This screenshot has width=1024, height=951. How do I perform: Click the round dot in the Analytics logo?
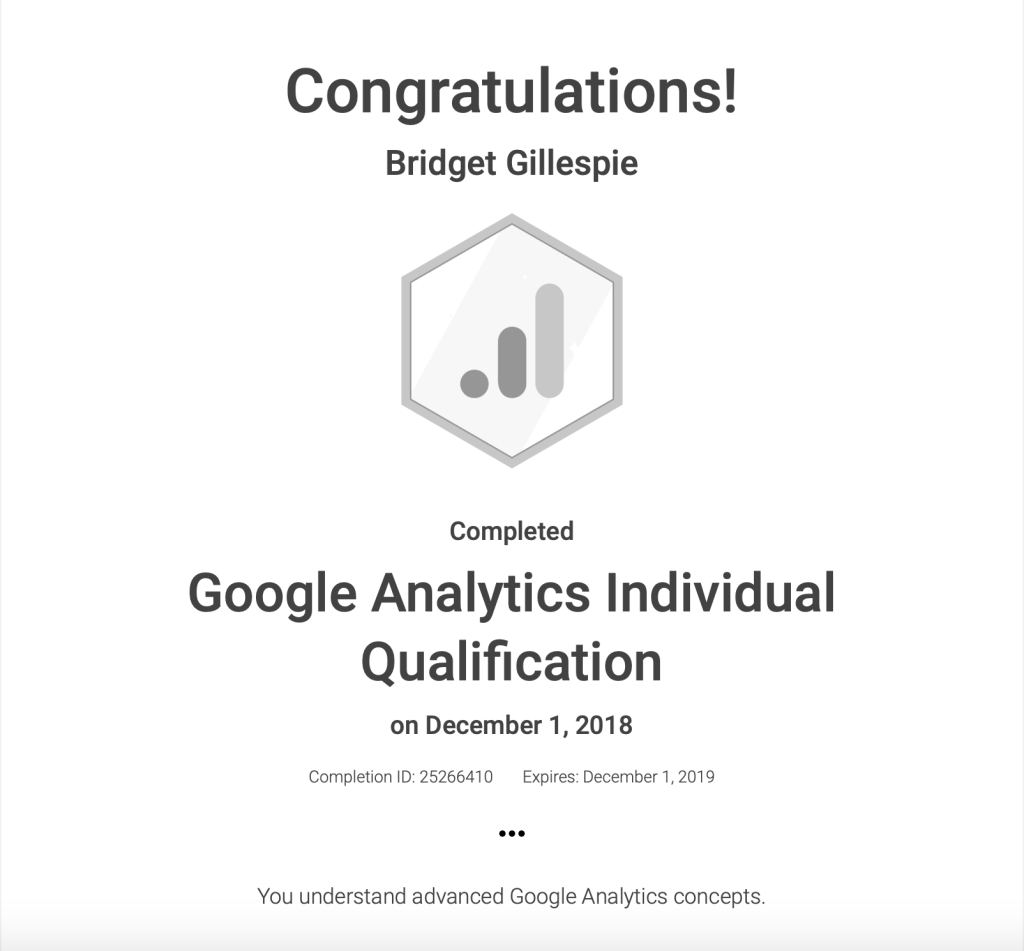click(x=474, y=382)
